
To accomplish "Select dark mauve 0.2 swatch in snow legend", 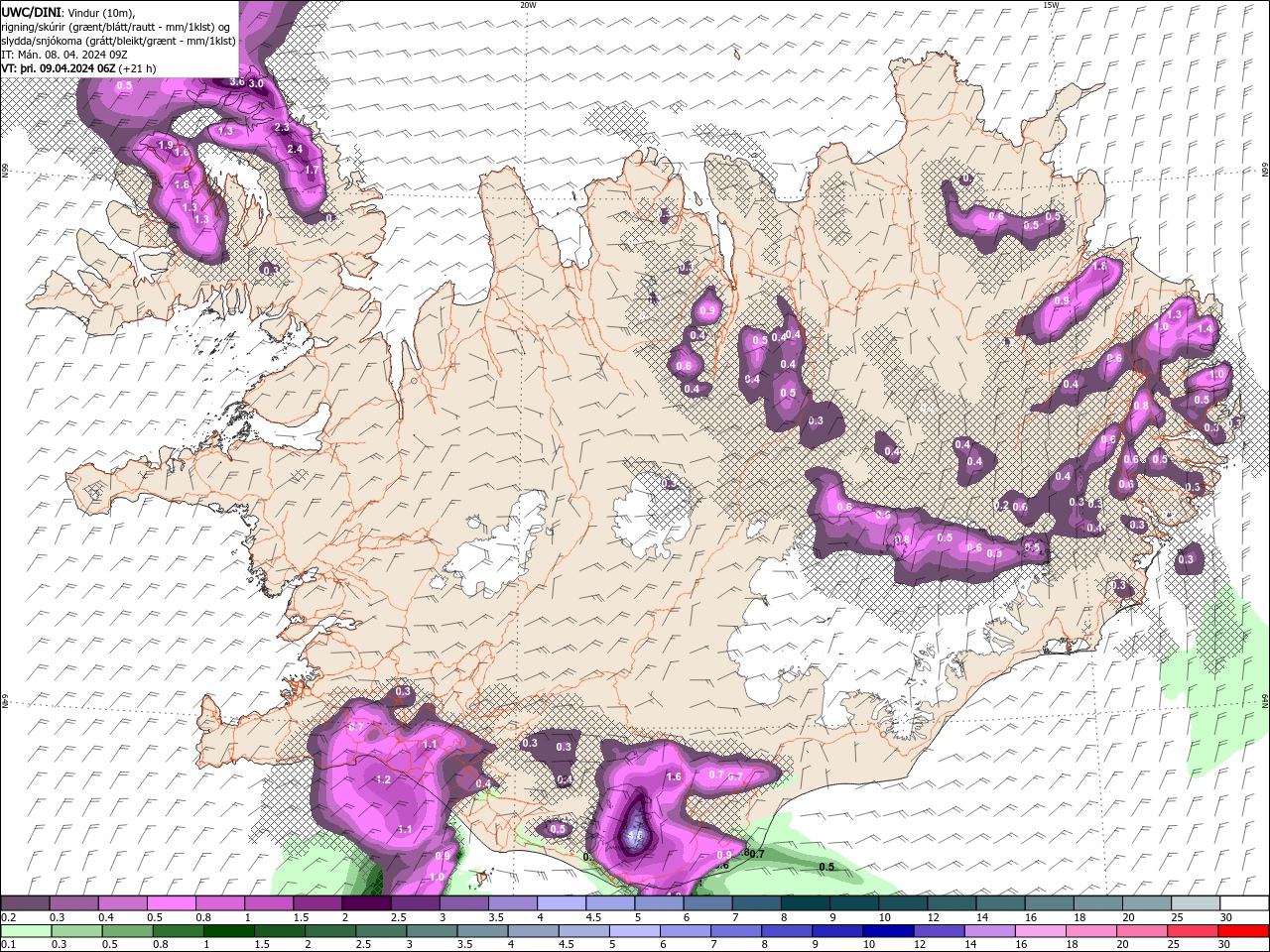I will coord(25,903).
